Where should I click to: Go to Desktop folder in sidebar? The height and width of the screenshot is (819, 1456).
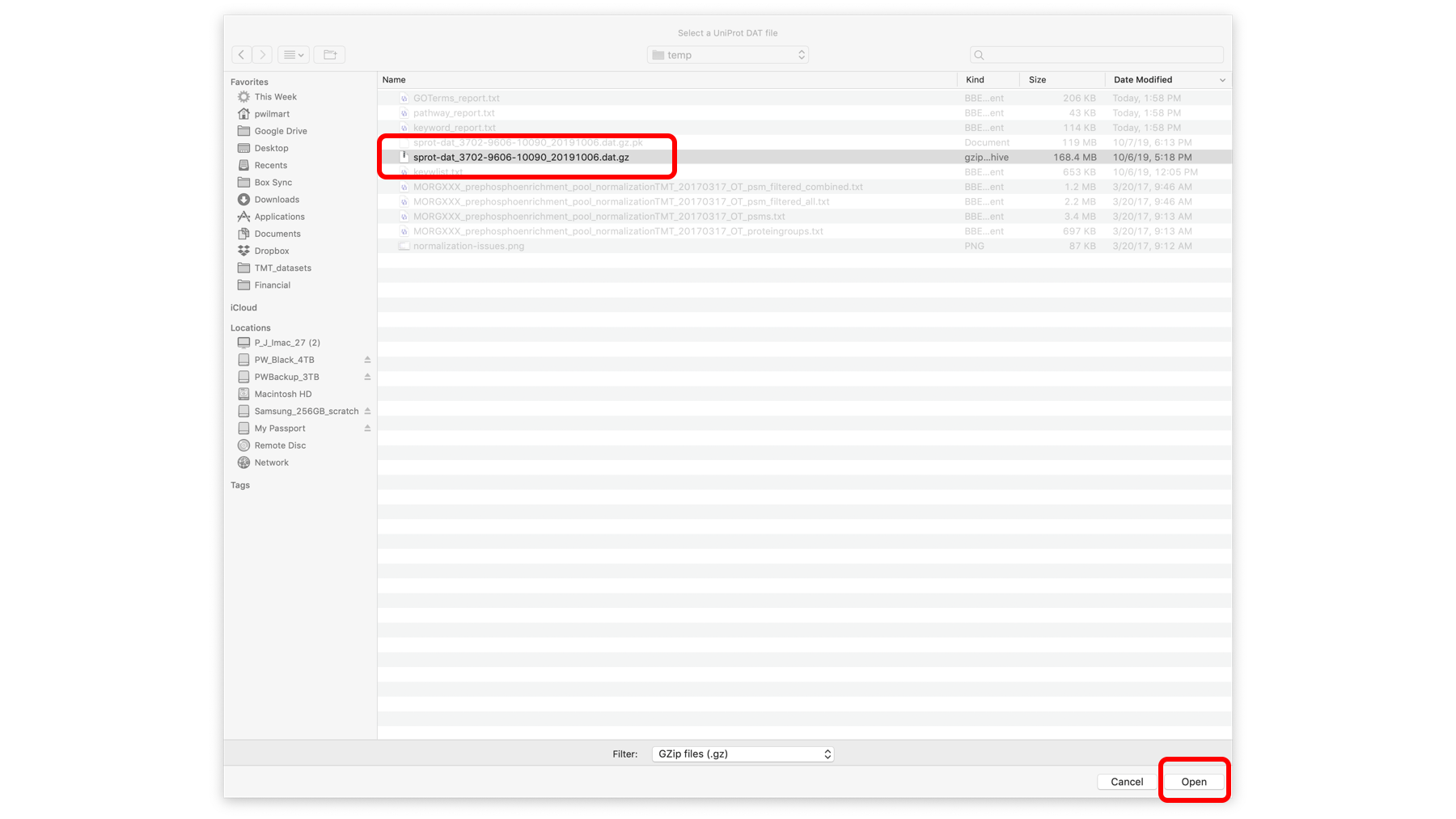(271, 148)
